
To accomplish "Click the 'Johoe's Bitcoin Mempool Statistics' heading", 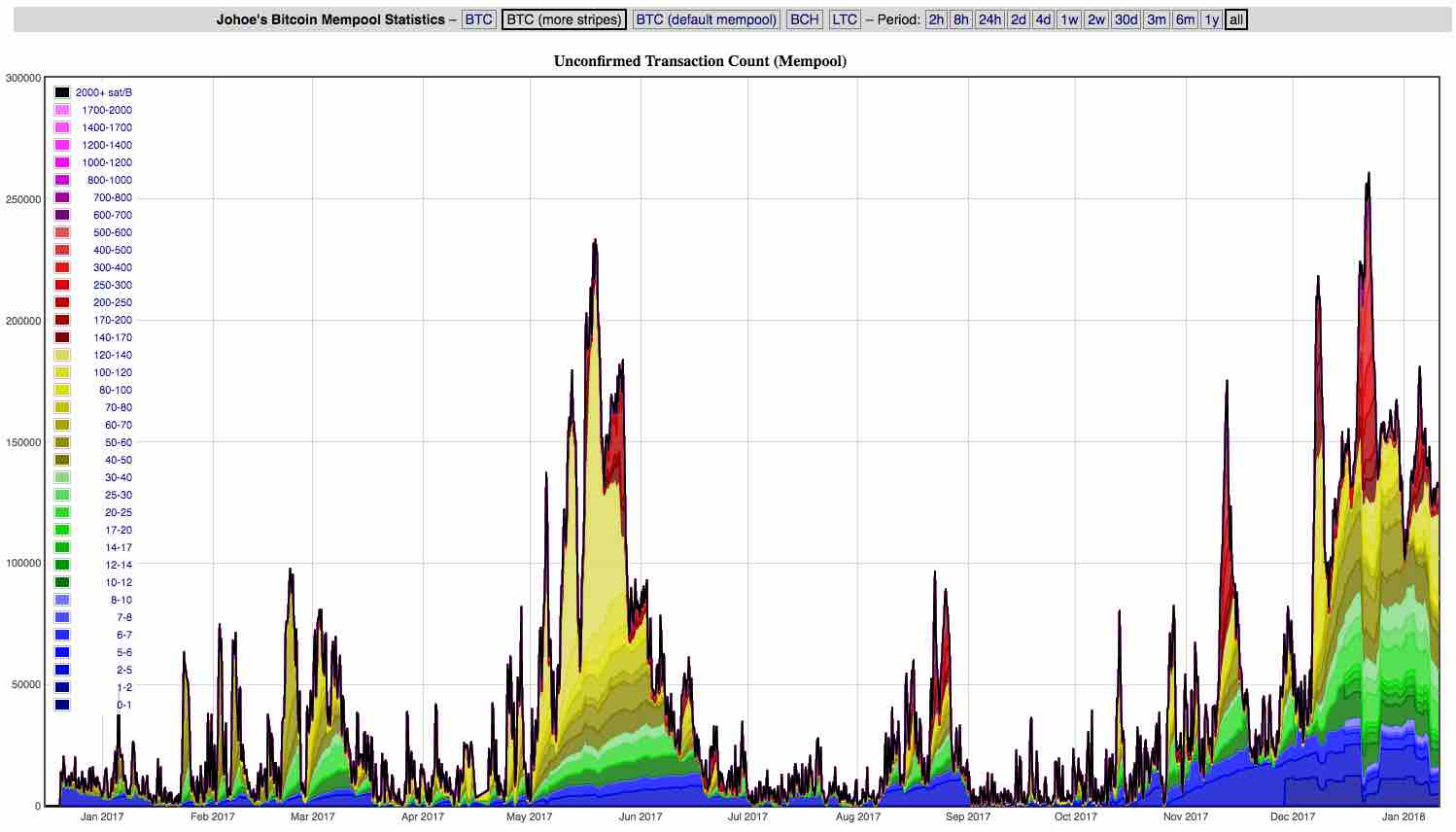I will click(330, 19).
